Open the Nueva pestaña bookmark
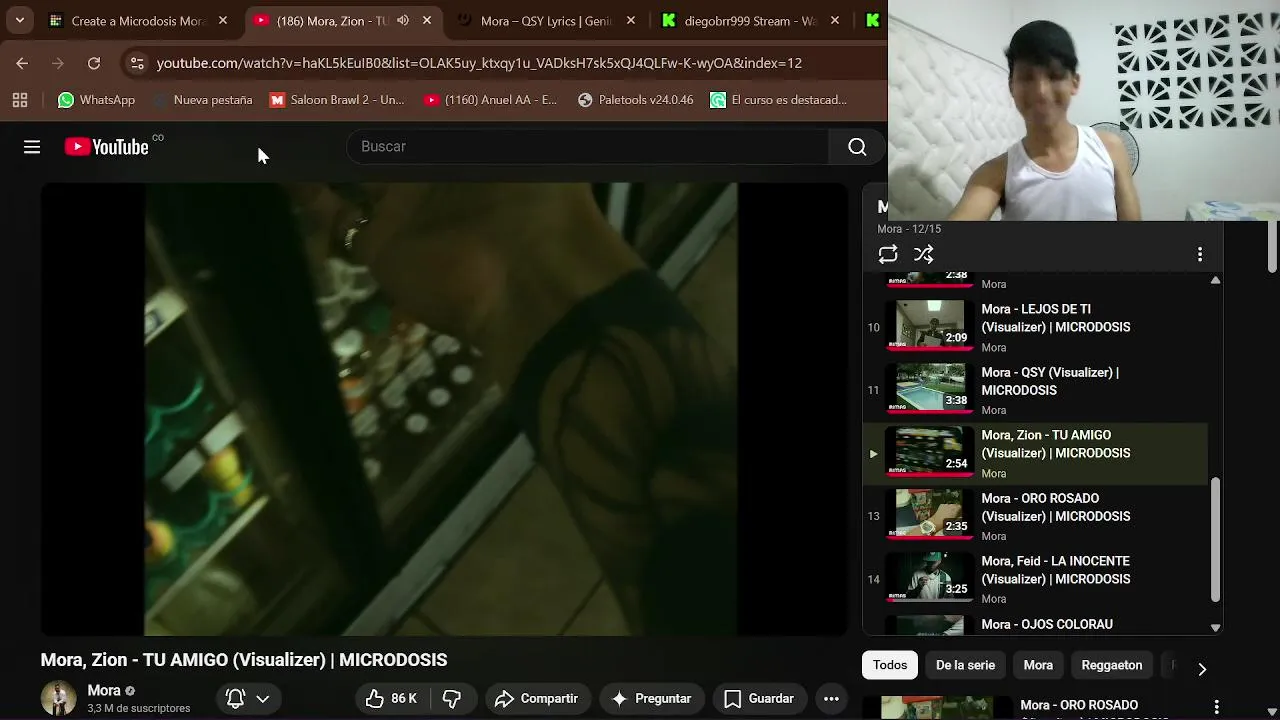The width and height of the screenshot is (1280, 720). (202, 100)
